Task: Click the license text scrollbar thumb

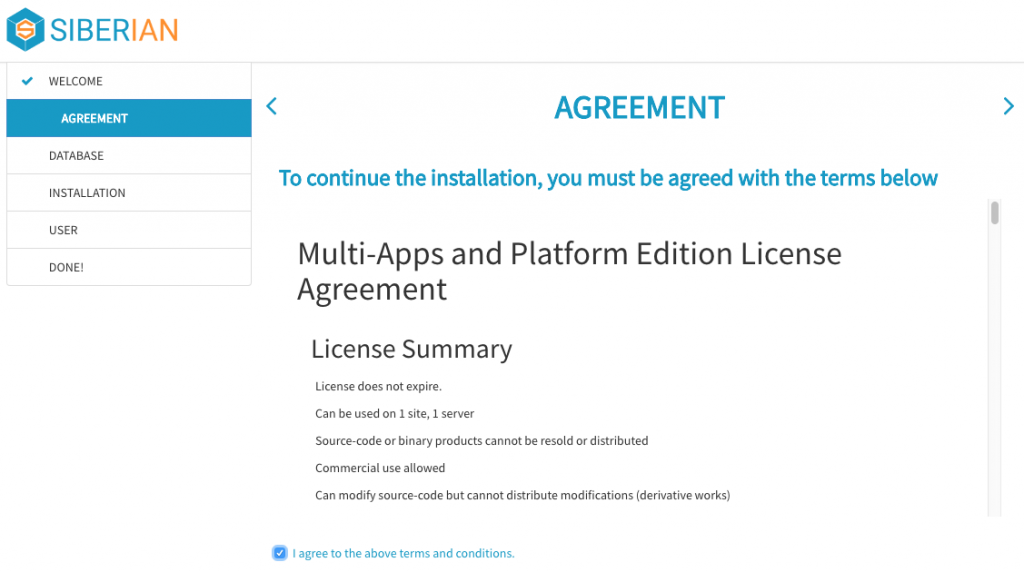Action: 995,213
